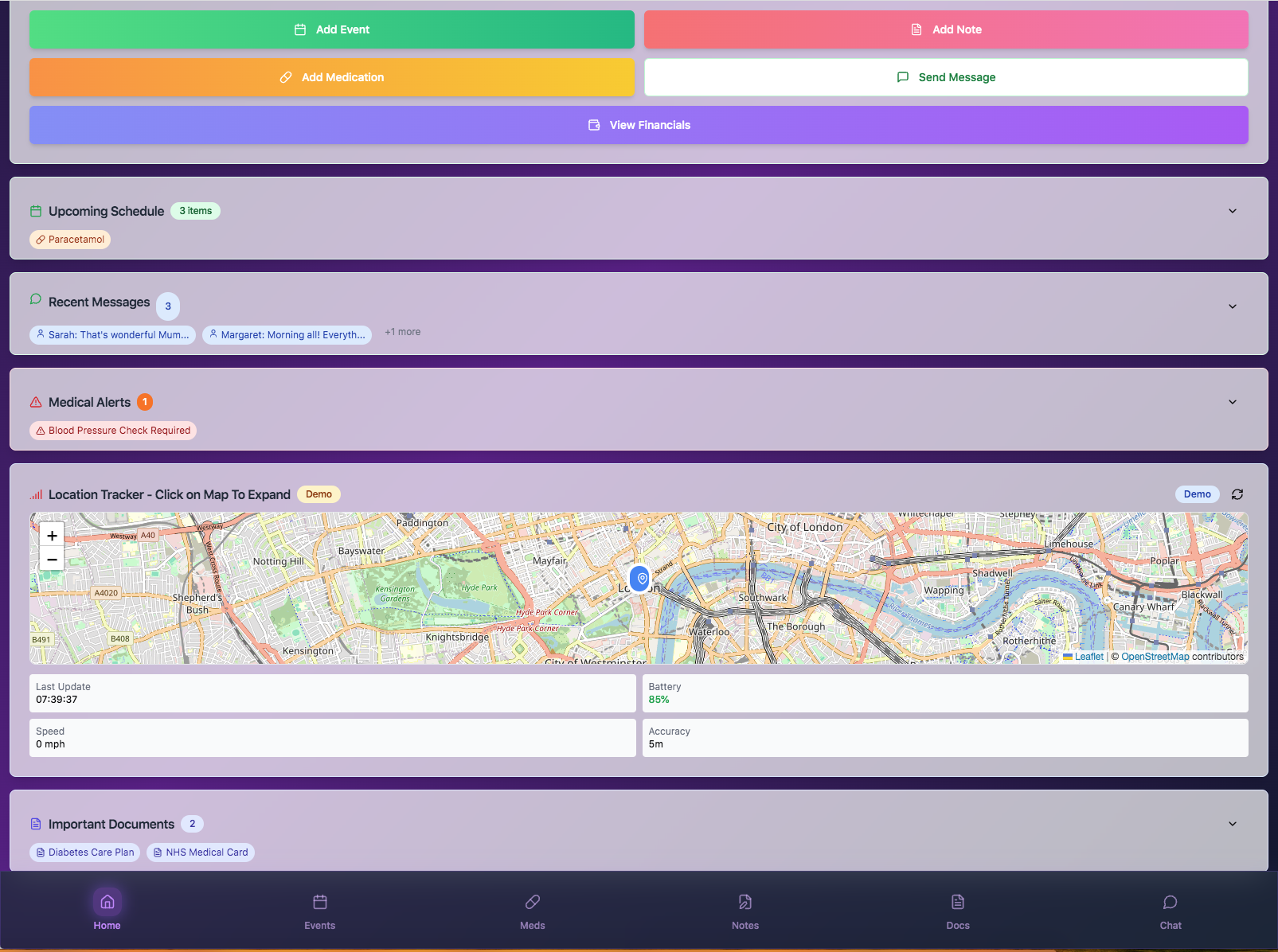Select the Events calendar icon
1278x952 pixels.
pos(319,902)
